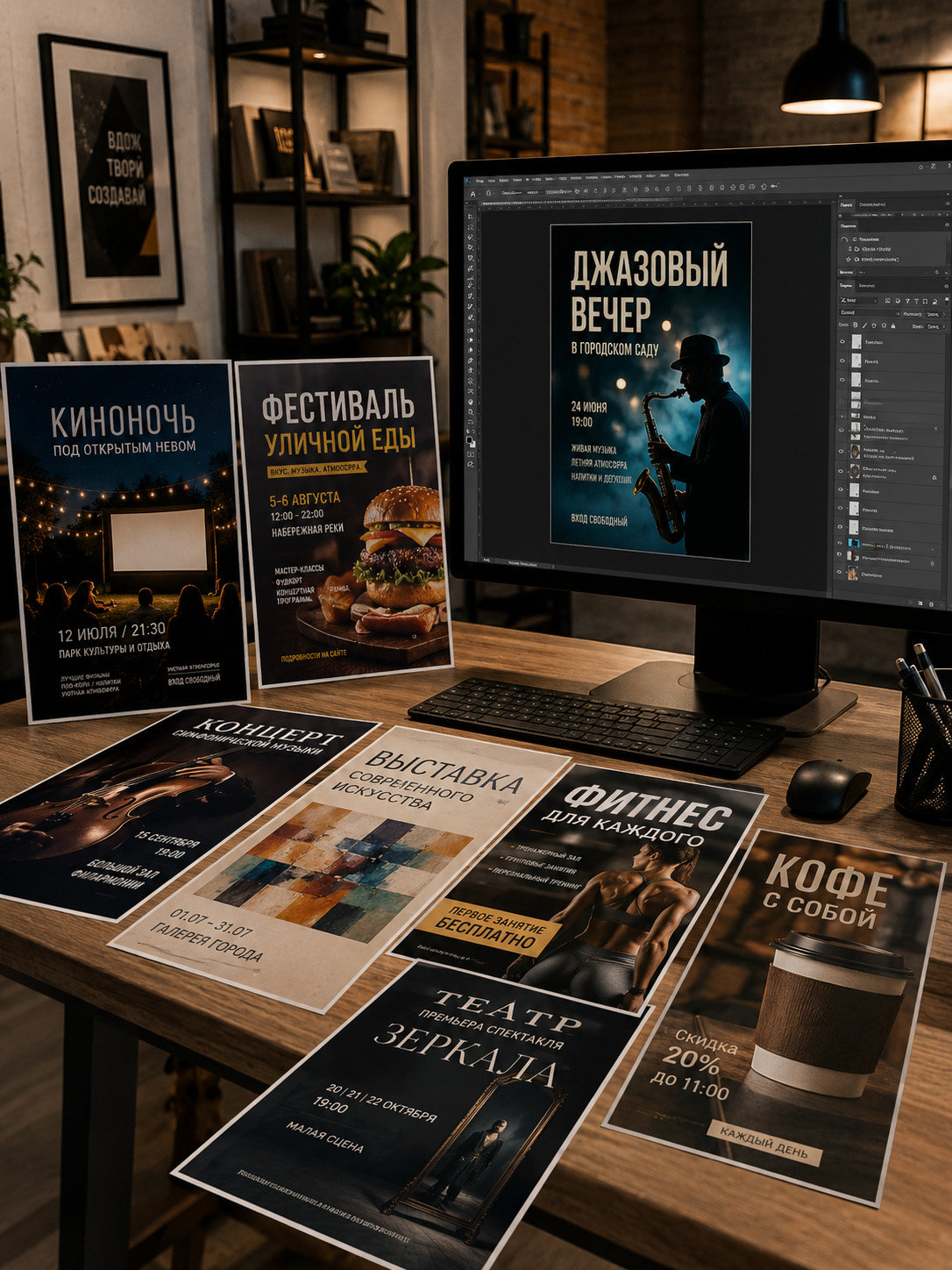Click the lock all padlock icon
Screen dimensions: 952x1270
point(893,325)
